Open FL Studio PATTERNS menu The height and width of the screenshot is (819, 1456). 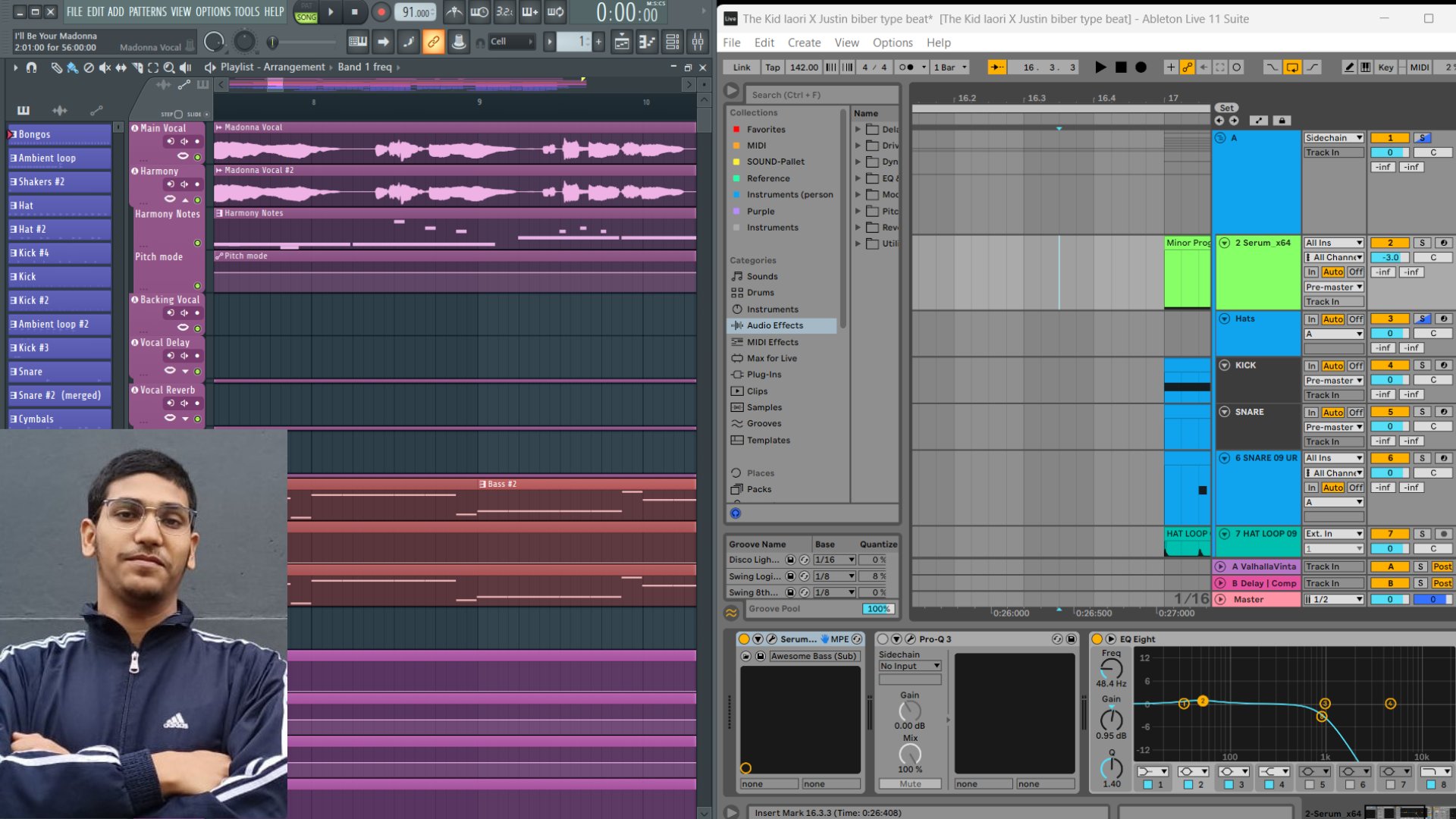[x=147, y=12]
